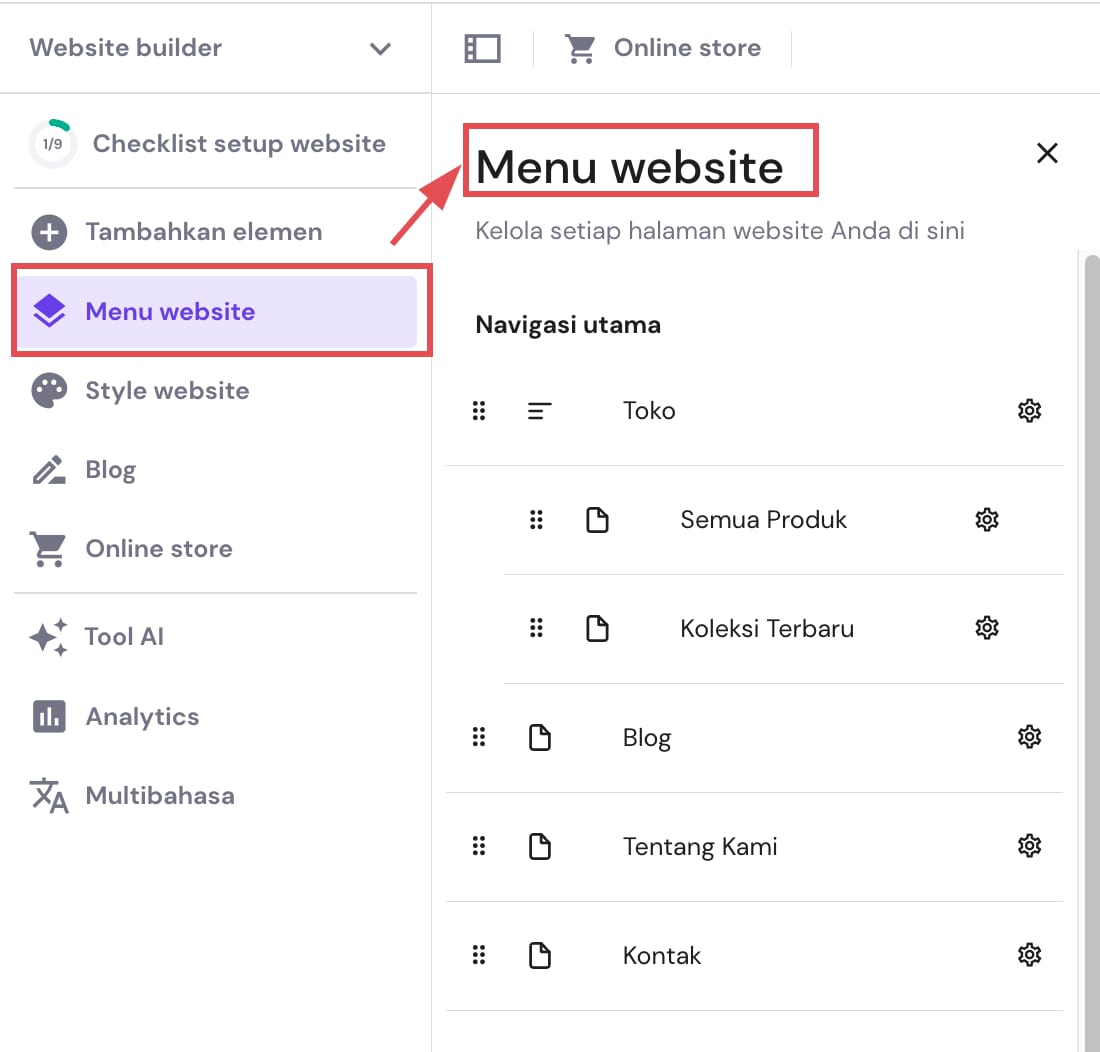Click the Checklist setup progress circle

pyautogui.click(x=52, y=144)
